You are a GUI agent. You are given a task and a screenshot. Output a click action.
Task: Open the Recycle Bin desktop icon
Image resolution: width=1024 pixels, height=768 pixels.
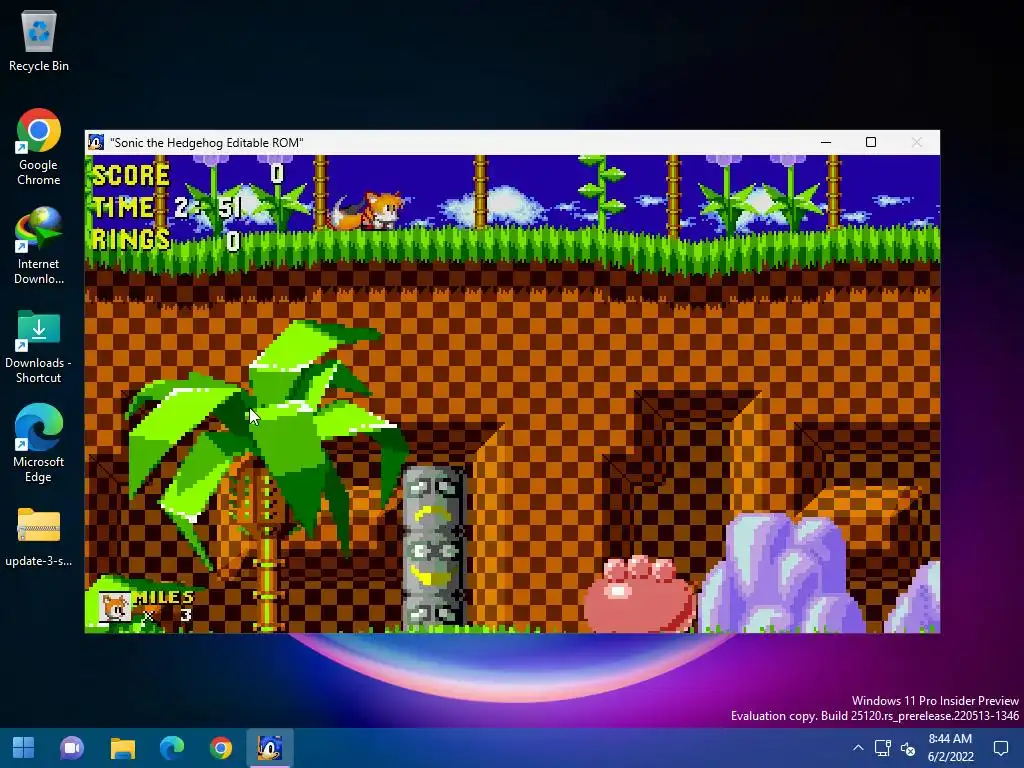point(39,40)
